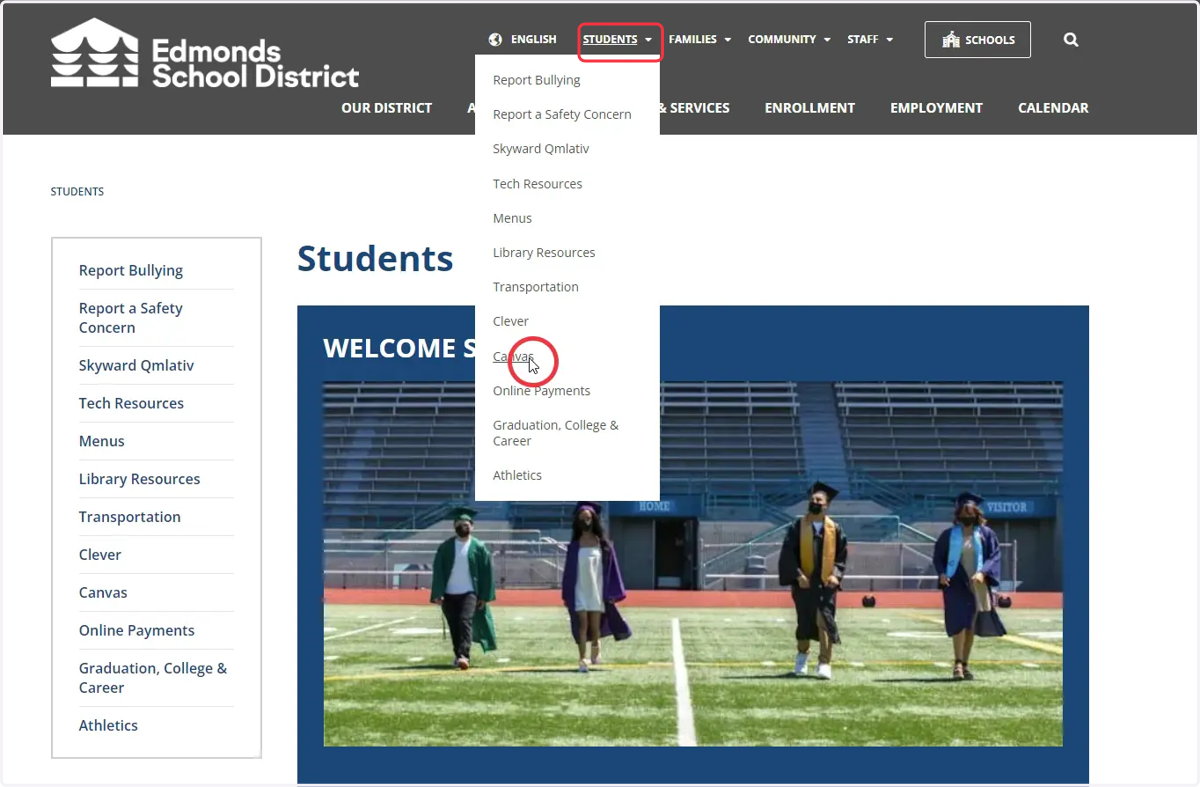
Task: Open the Calendar navigation item
Action: pyautogui.click(x=1053, y=108)
